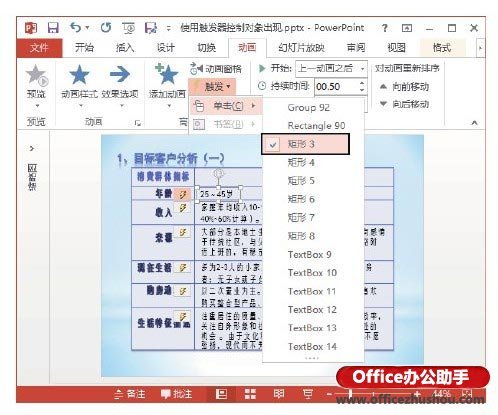Switch to Slide Sorter view icon
The width and height of the screenshot is (498, 415).
click(x=250, y=394)
